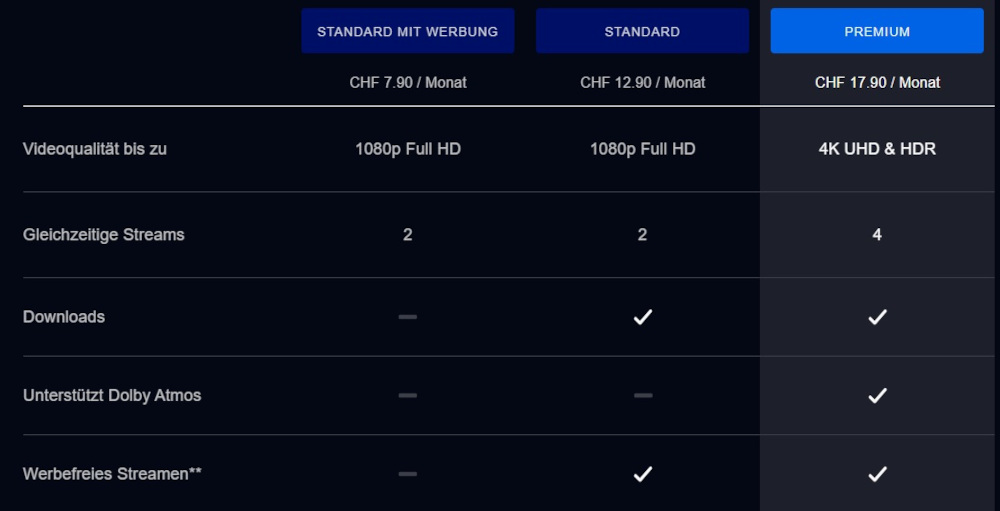
Task: Click the CHF 12.90 / Monat price
Action: tap(642, 82)
